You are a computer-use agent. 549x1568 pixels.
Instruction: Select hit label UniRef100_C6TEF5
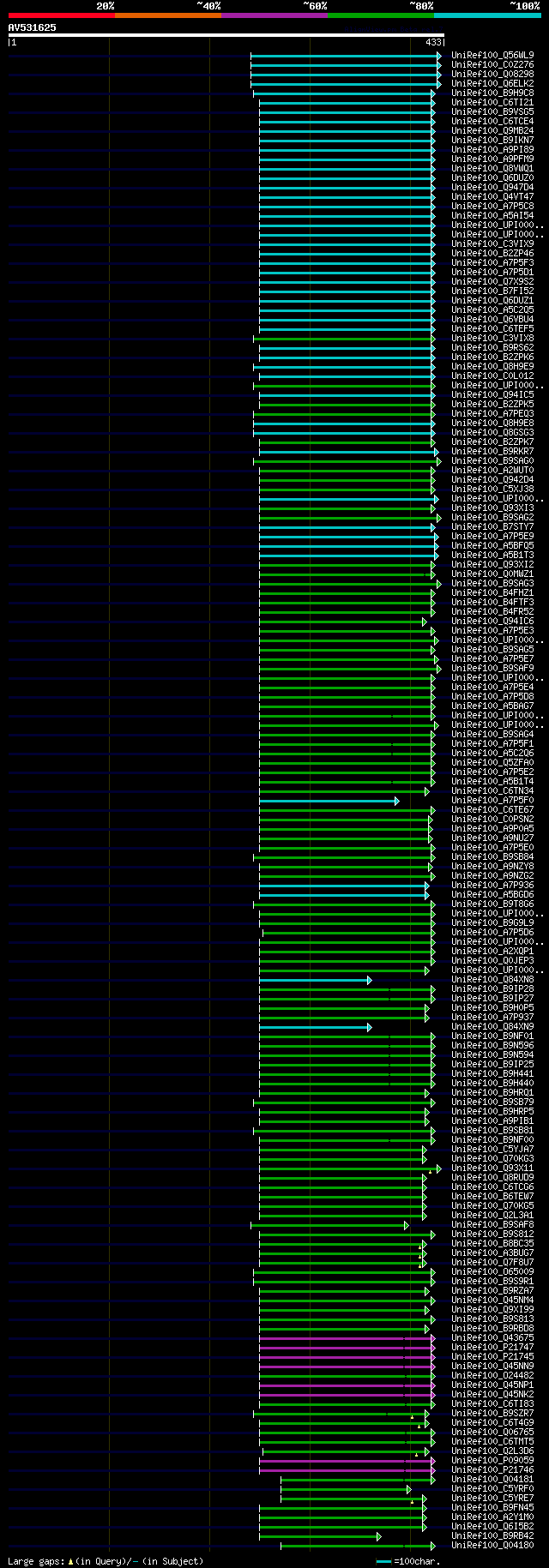pyautogui.click(x=492, y=329)
